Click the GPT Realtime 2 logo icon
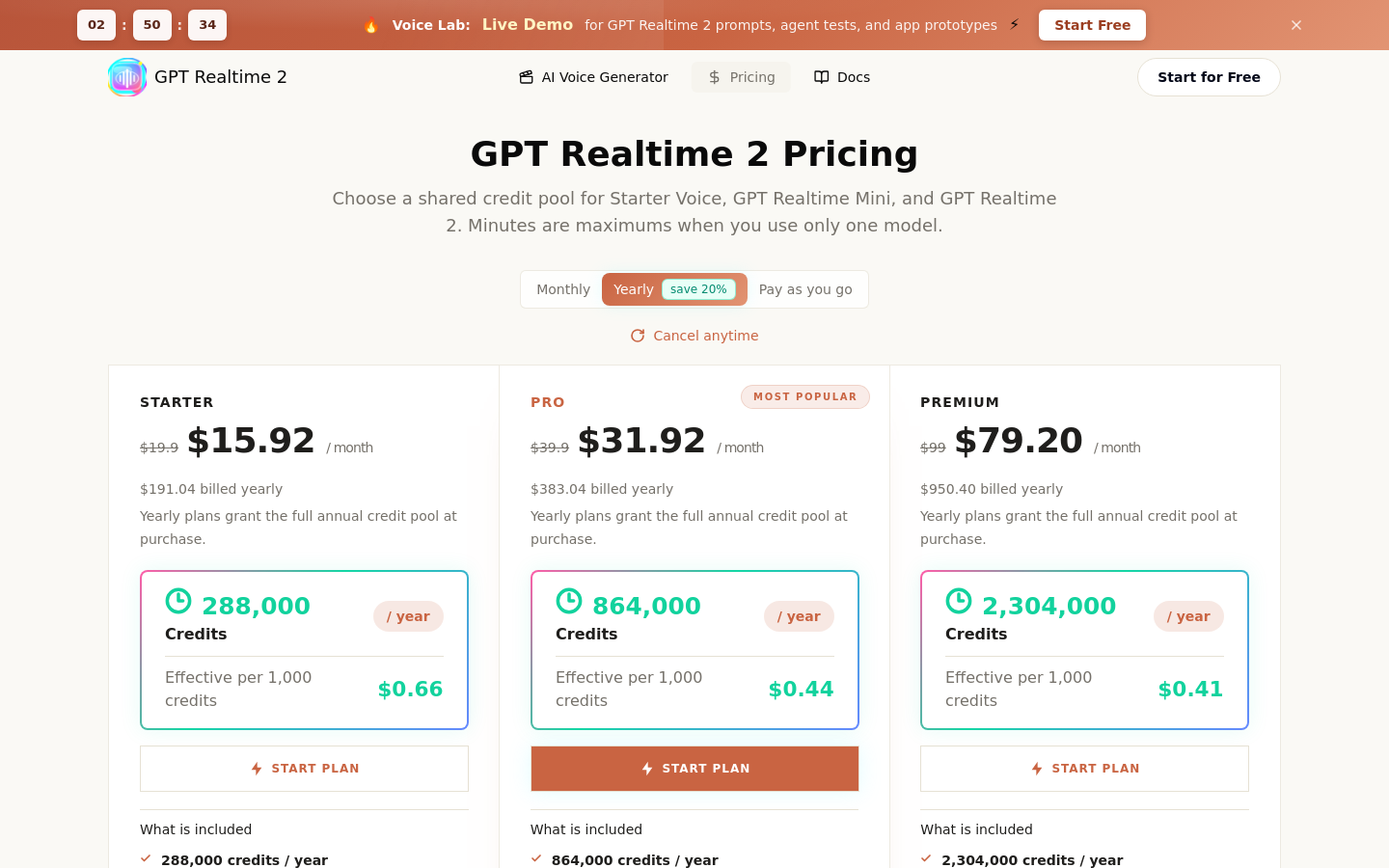The height and width of the screenshot is (868, 1389). click(x=127, y=77)
